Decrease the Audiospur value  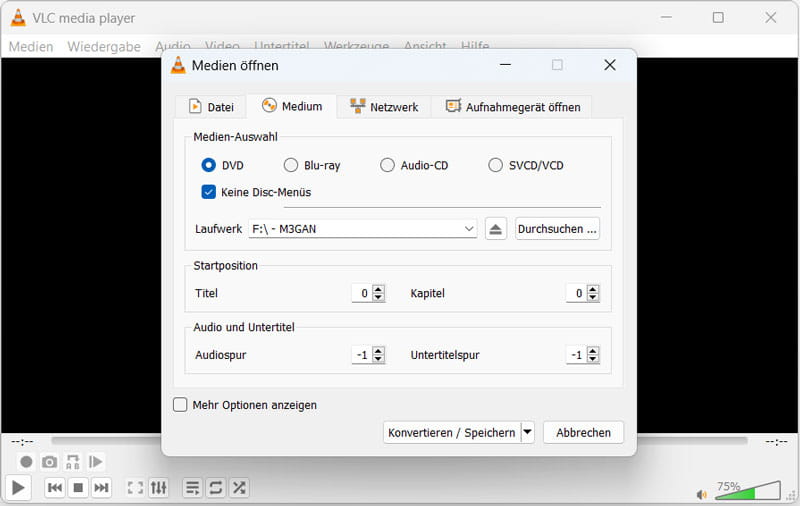[x=378, y=359]
